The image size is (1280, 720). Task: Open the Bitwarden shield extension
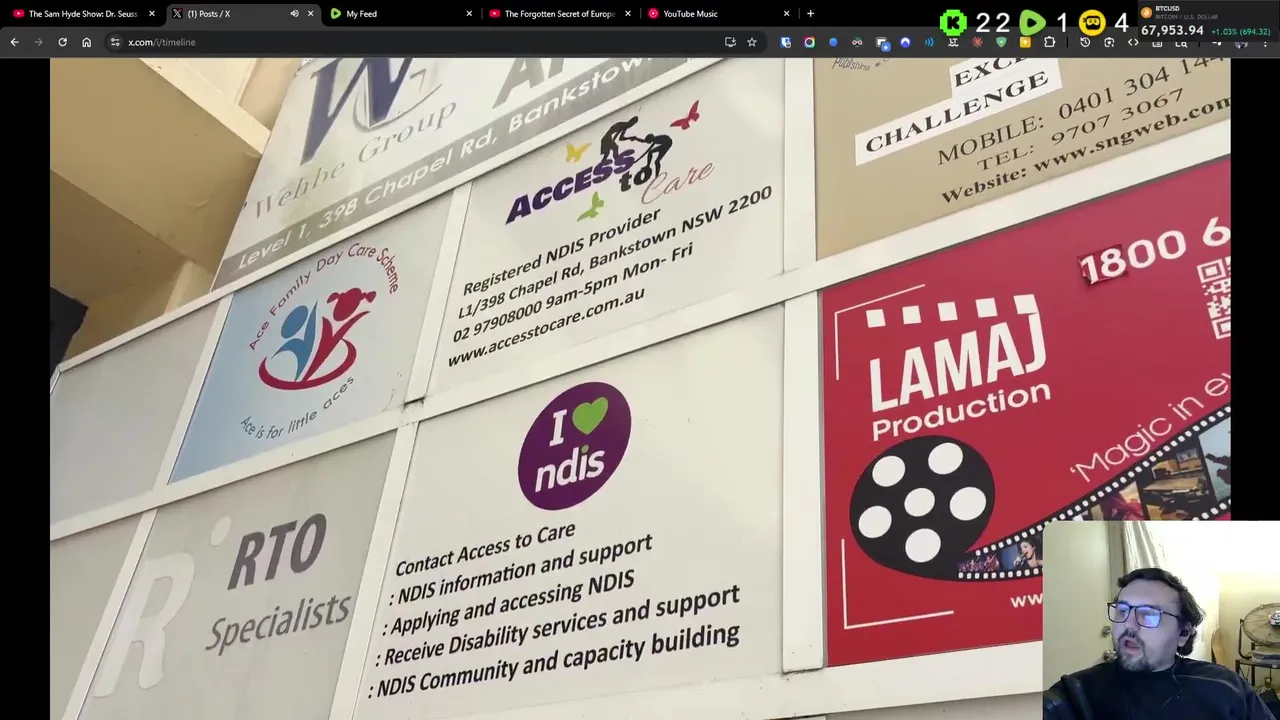click(x=785, y=42)
